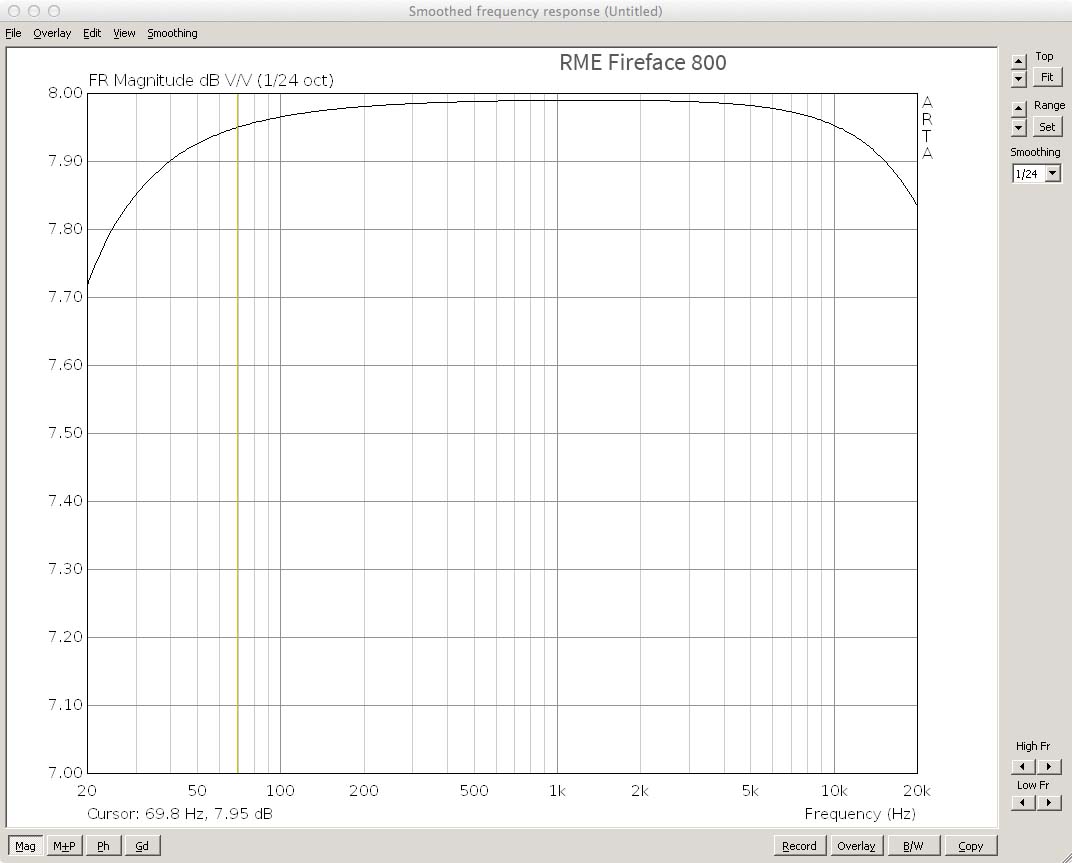The width and height of the screenshot is (1072, 863).
Task: Click the Range Set button
Action: [x=1047, y=127]
